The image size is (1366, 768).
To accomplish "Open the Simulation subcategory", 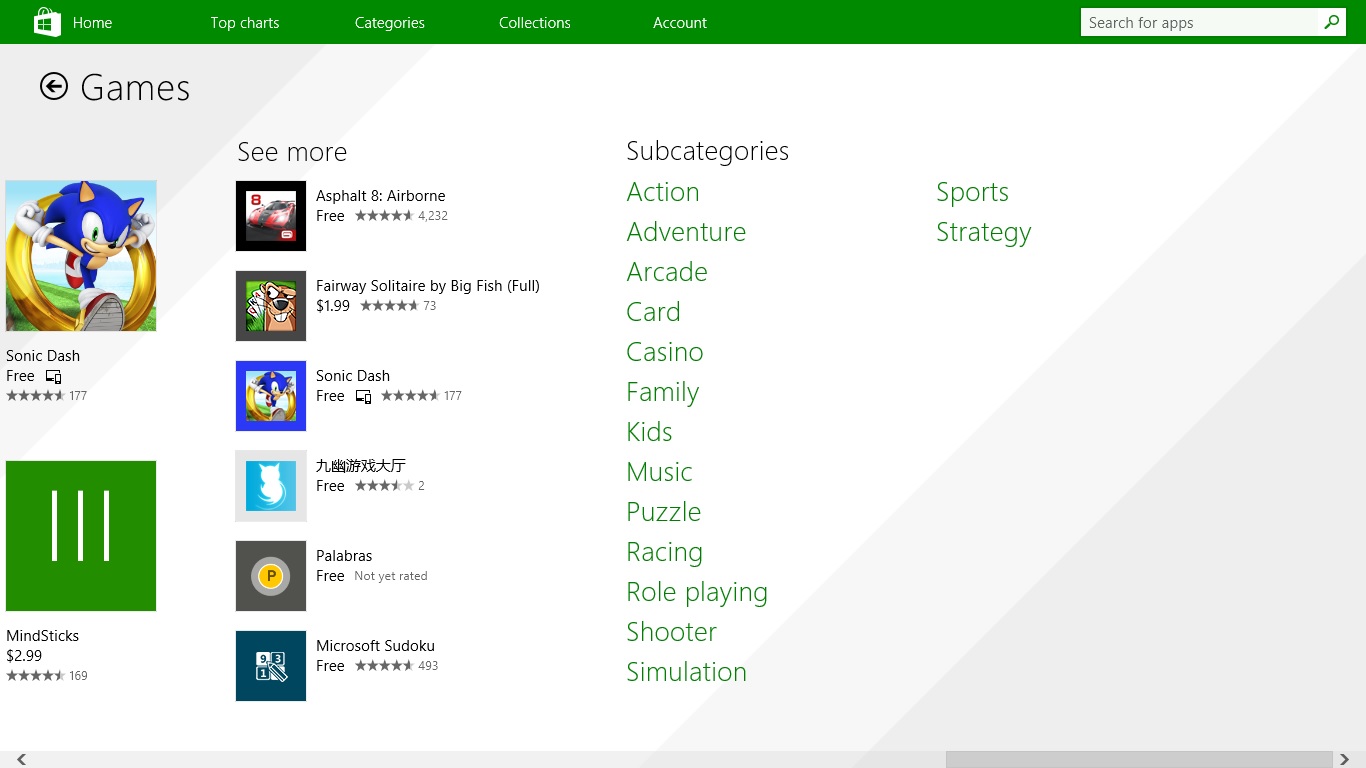I will (686, 672).
